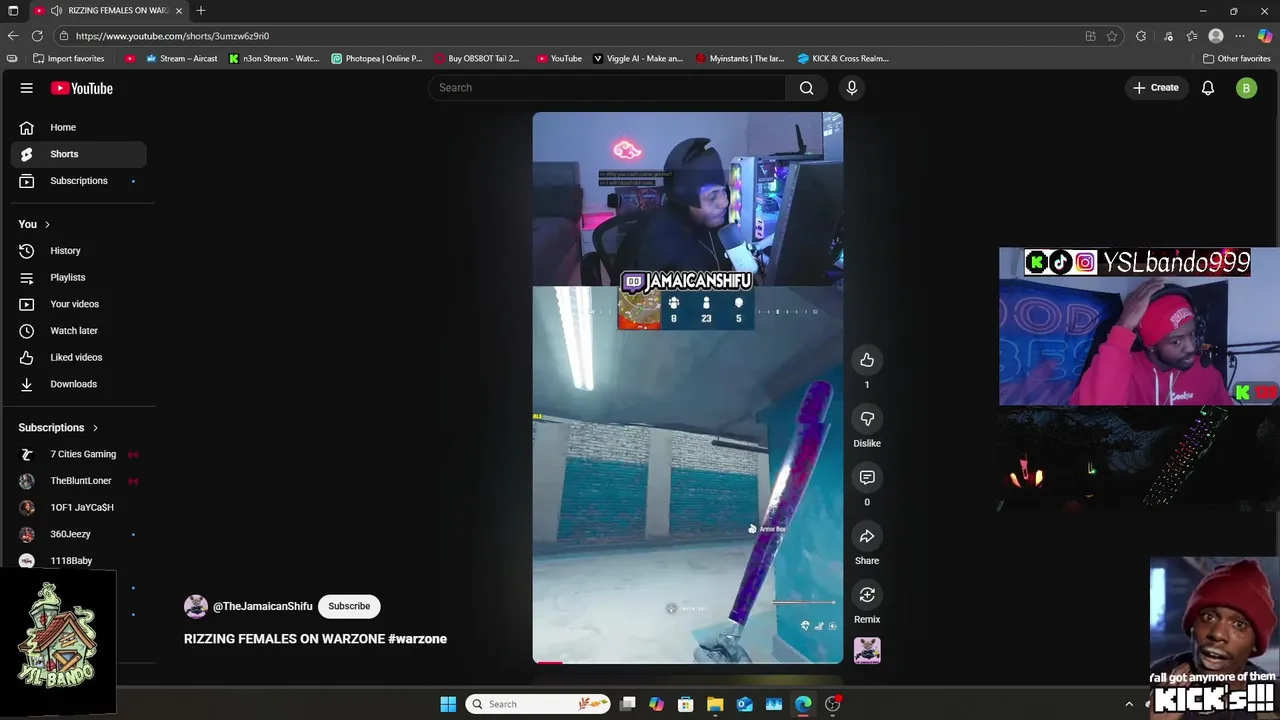Go to Home in sidebar
The image size is (1280, 720).
[78, 127]
